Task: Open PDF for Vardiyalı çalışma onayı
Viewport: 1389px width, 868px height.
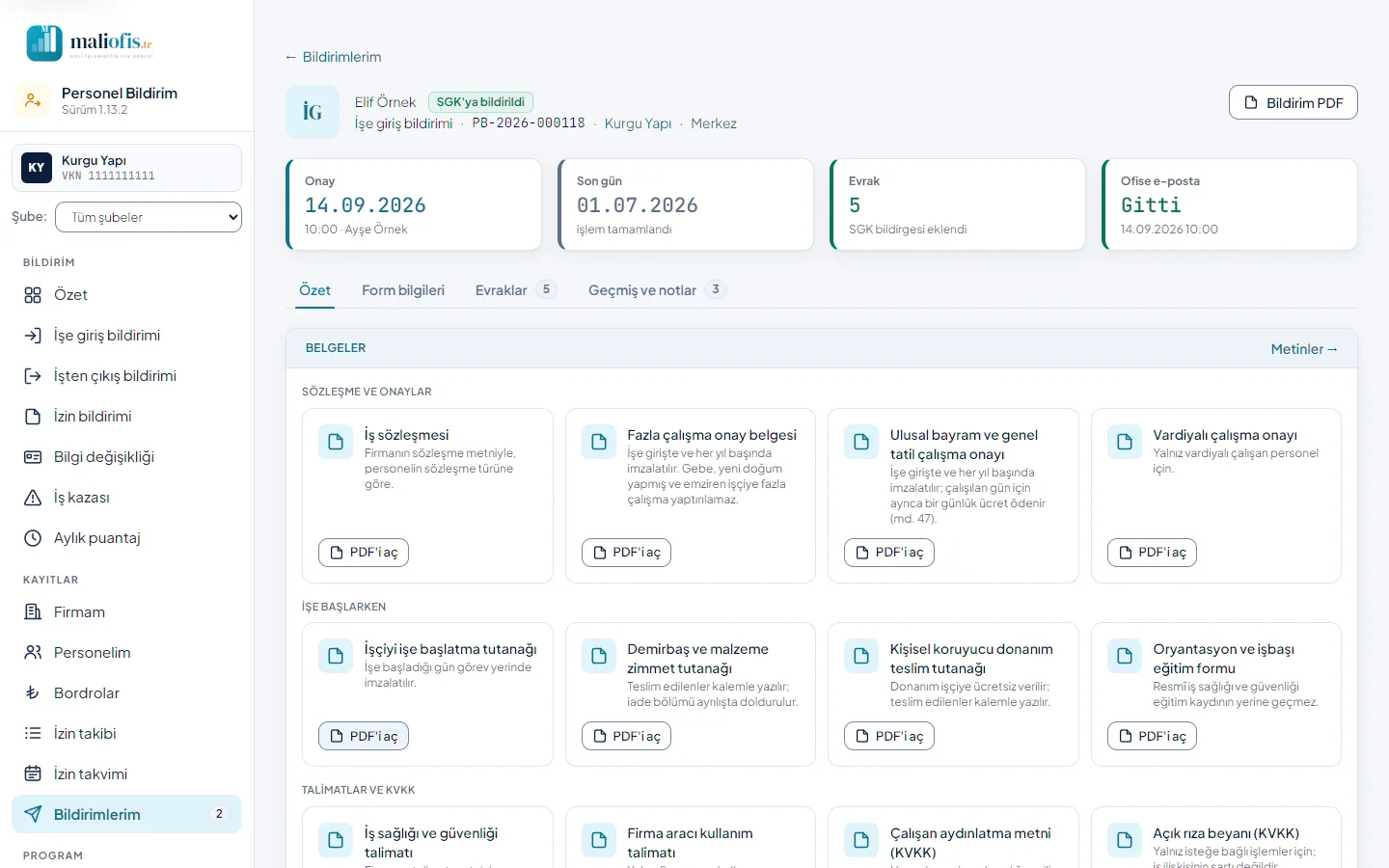Action: click(1153, 553)
